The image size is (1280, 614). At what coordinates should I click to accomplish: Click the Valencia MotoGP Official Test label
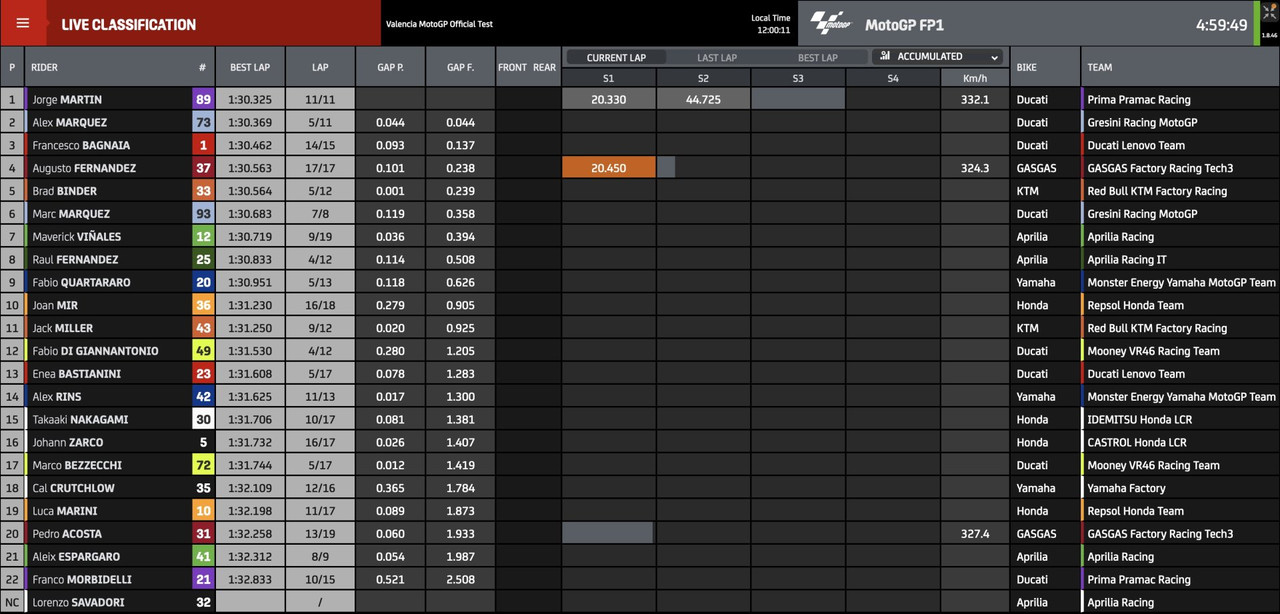coord(439,24)
